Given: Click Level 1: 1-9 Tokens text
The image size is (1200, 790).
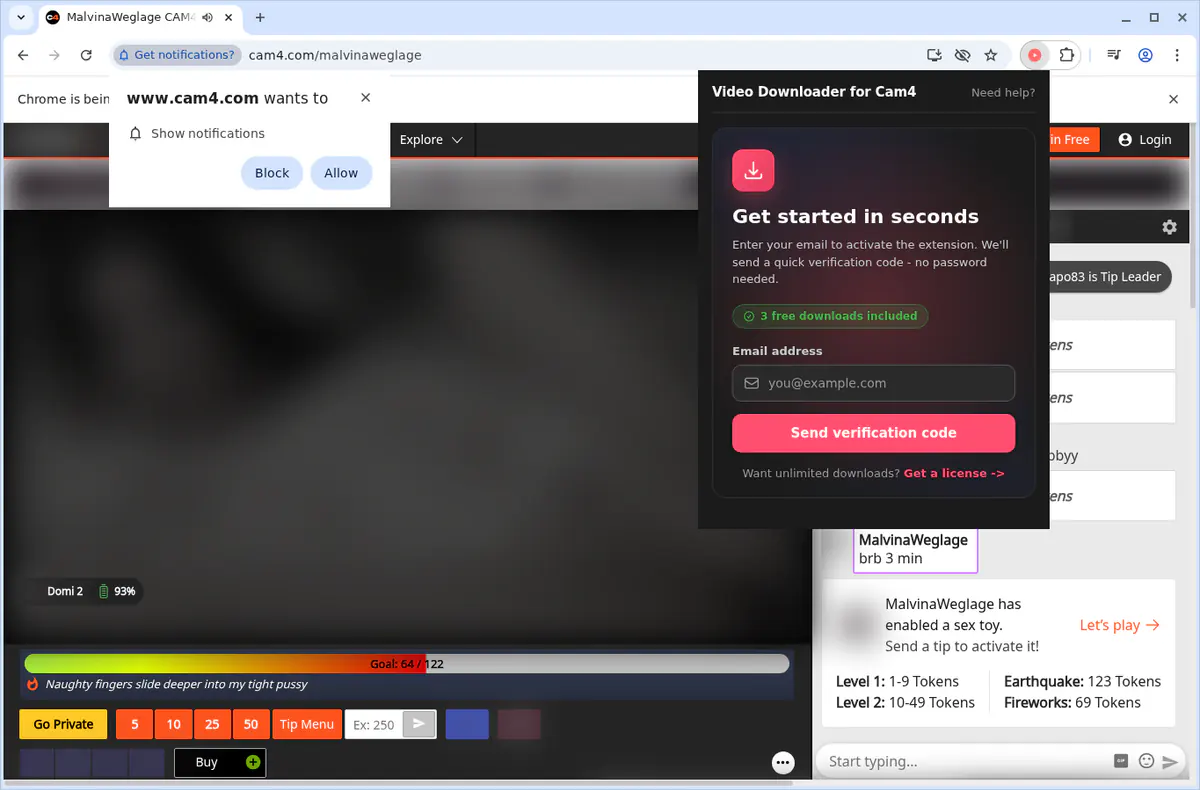Looking at the screenshot, I should click(x=897, y=681).
